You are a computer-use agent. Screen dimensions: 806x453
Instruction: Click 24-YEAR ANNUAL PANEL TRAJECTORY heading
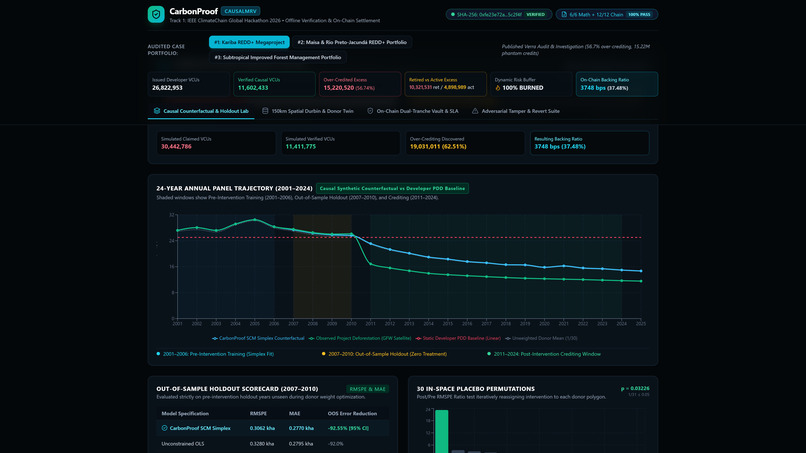coord(234,188)
